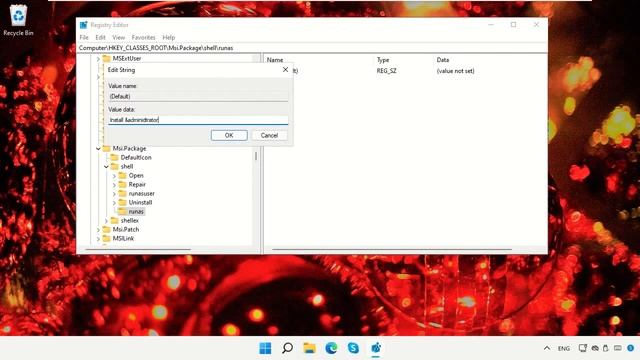Click the Data column header
Screen dimensions: 640x360
(x=443, y=60)
